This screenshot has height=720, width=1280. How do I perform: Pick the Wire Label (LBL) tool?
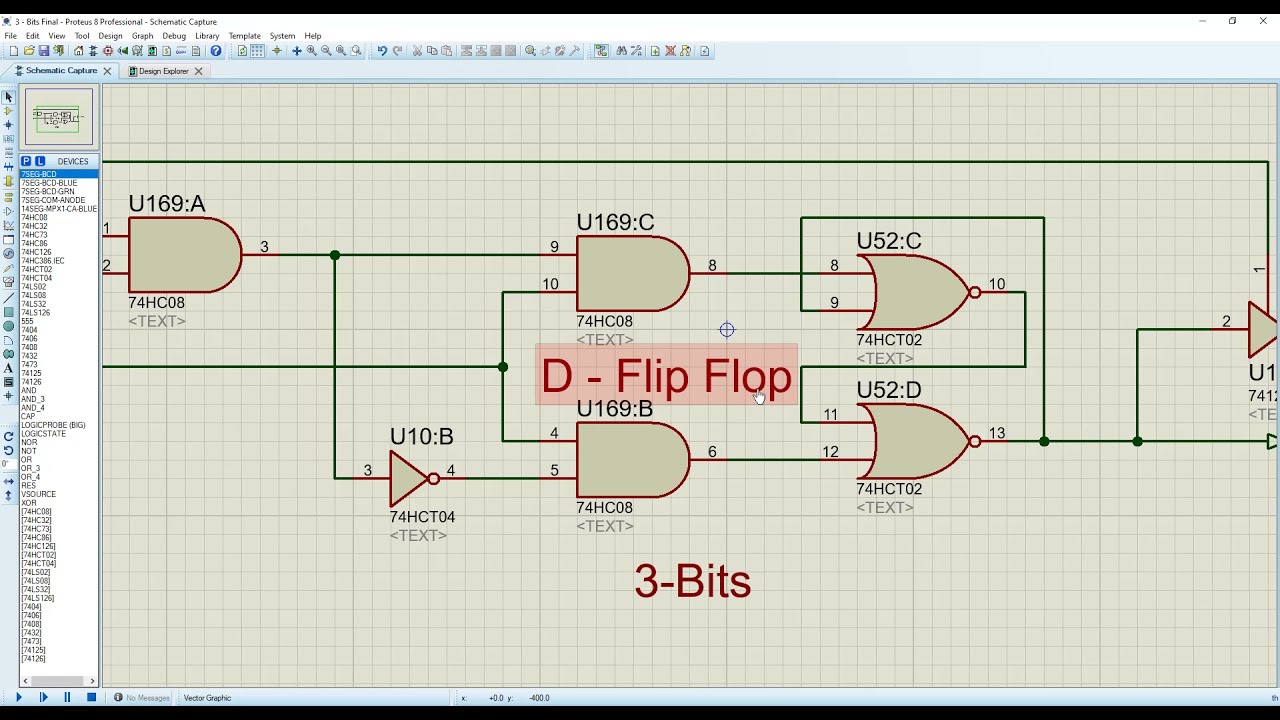[9, 138]
